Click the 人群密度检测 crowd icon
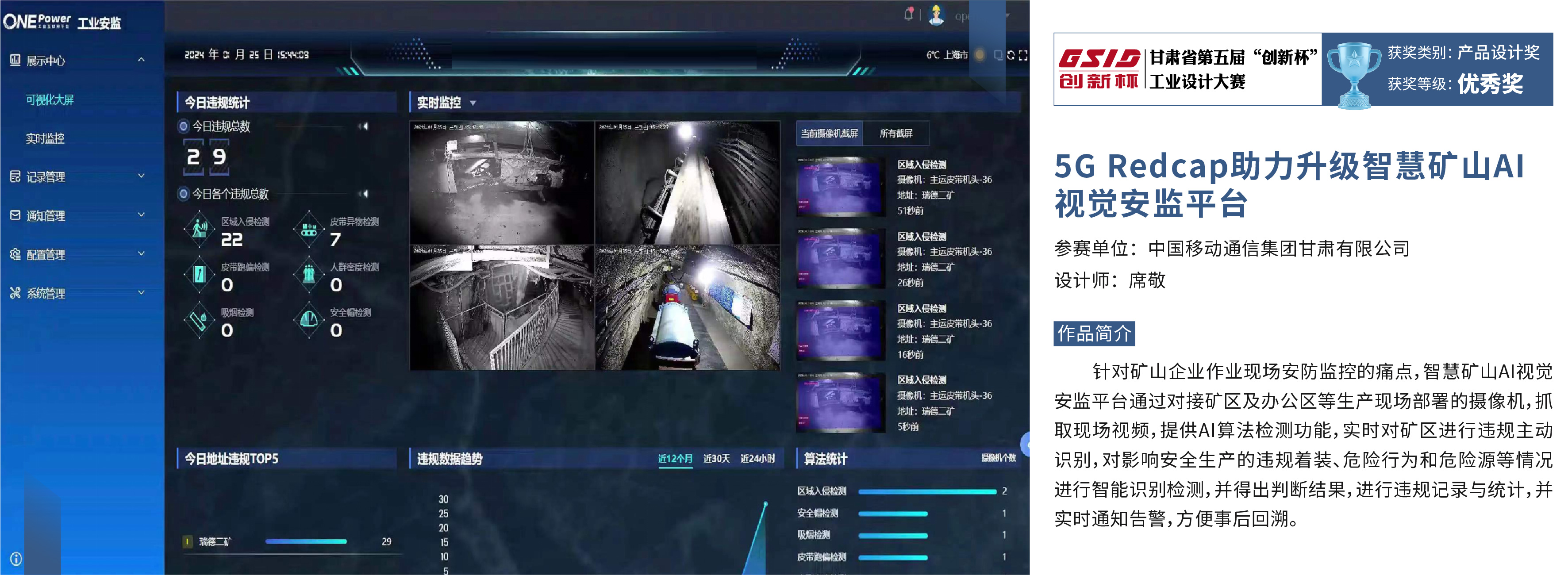1568x575 pixels. click(309, 274)
